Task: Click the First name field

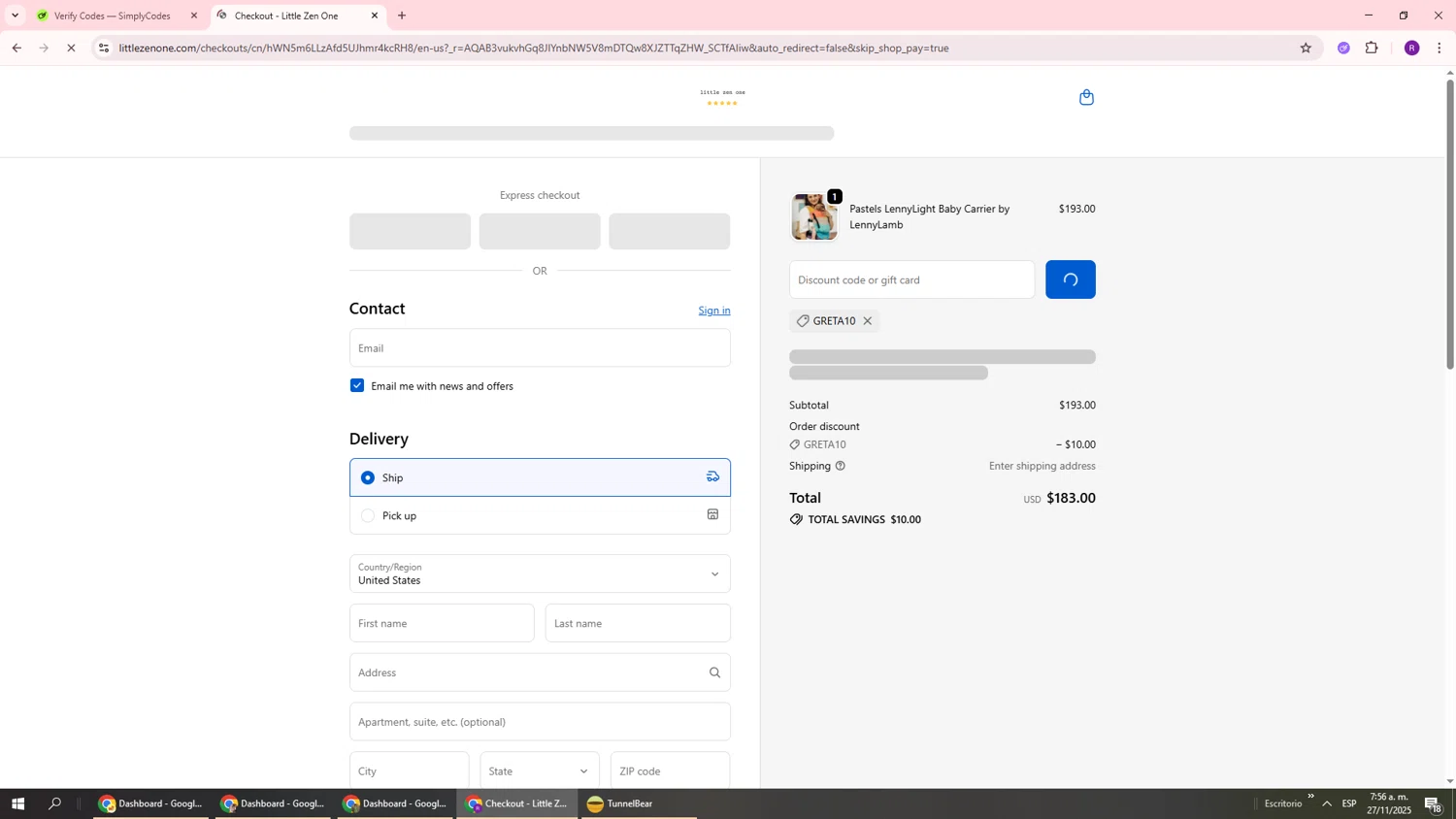Action: pos(442,623)
